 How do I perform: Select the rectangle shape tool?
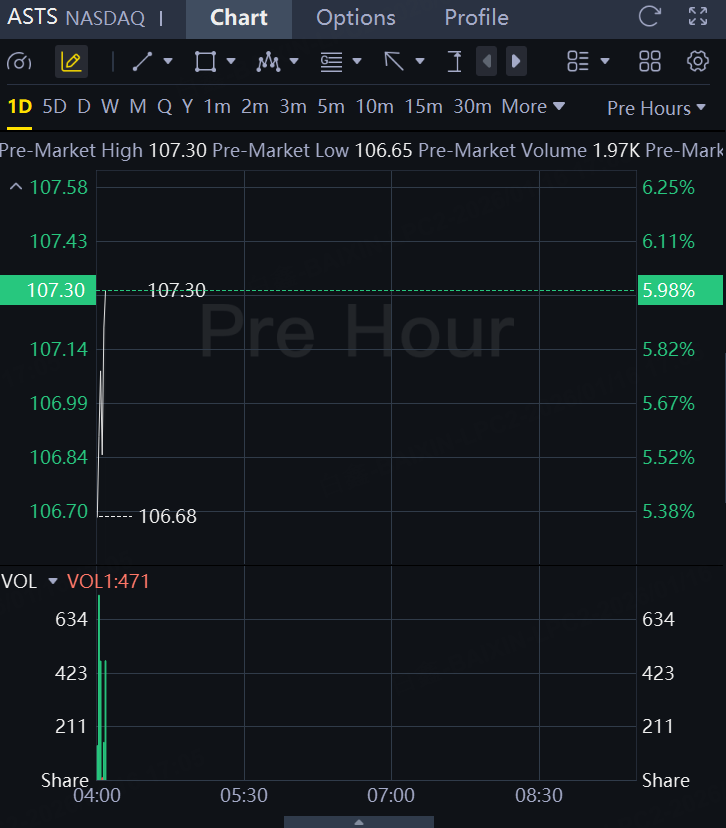tap(205, 62)
